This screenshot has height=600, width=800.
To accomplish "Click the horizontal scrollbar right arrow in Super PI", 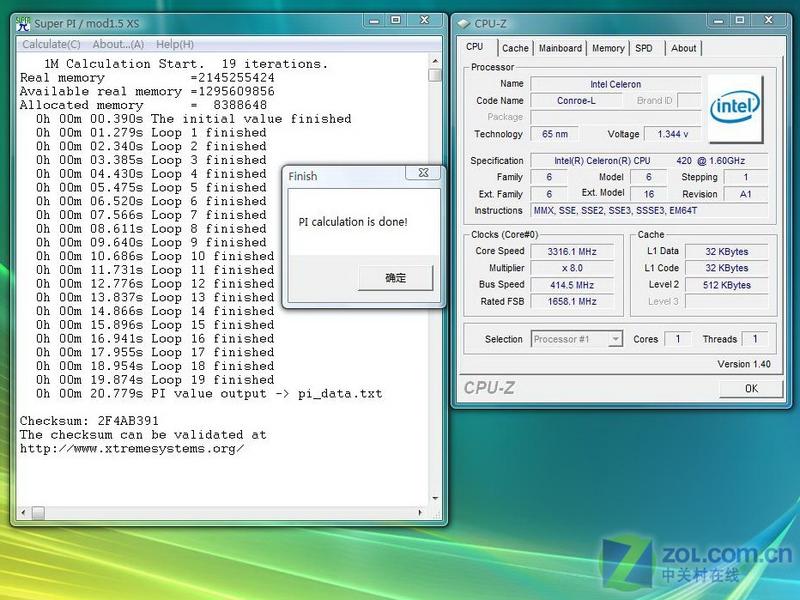I will pyautogui.click(x=420, y=512).
